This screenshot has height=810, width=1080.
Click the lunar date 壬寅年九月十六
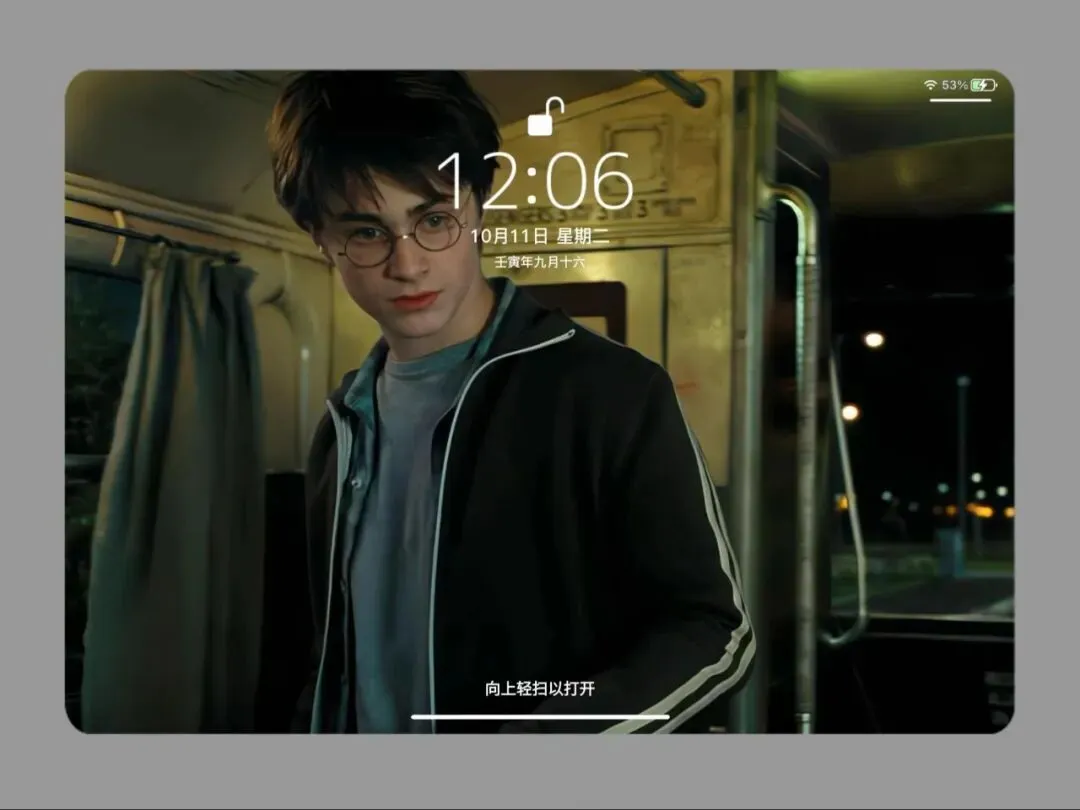pos(539,262)
